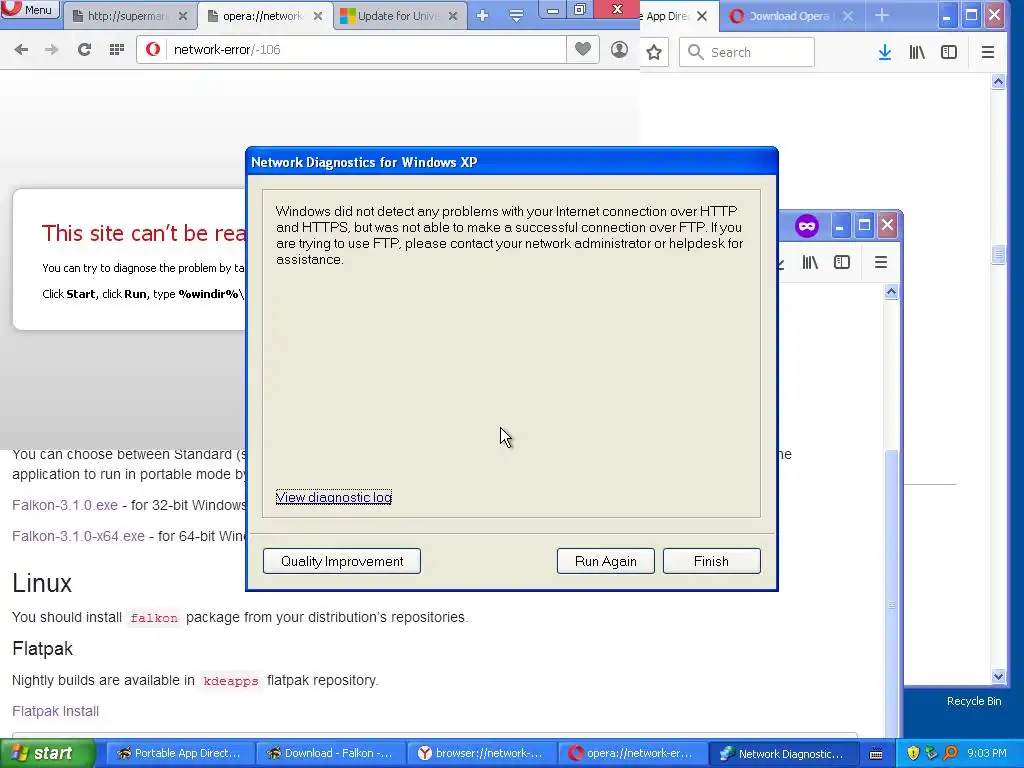Bookmark this page with Firefox star icon

[x=654, y=52]
